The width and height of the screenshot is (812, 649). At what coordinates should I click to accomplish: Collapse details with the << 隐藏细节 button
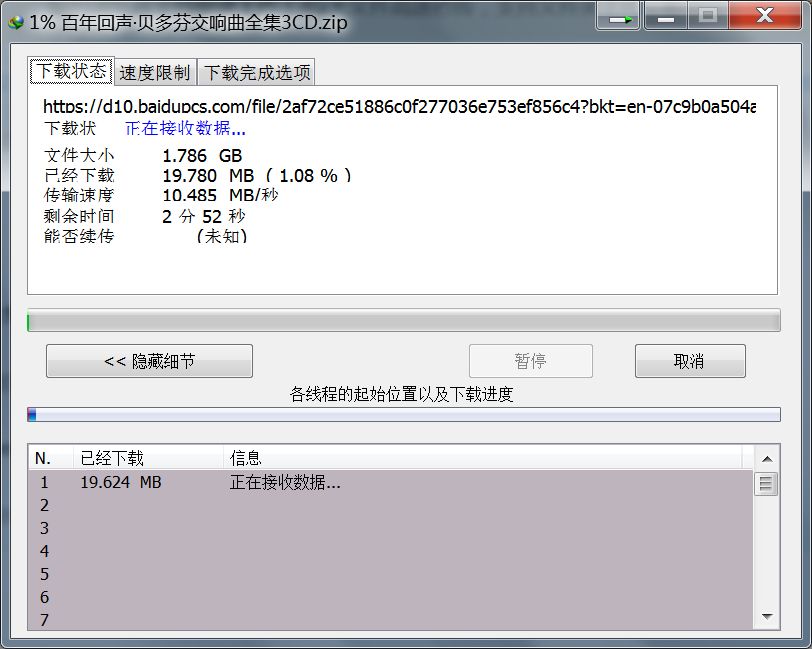coord(149,361)
